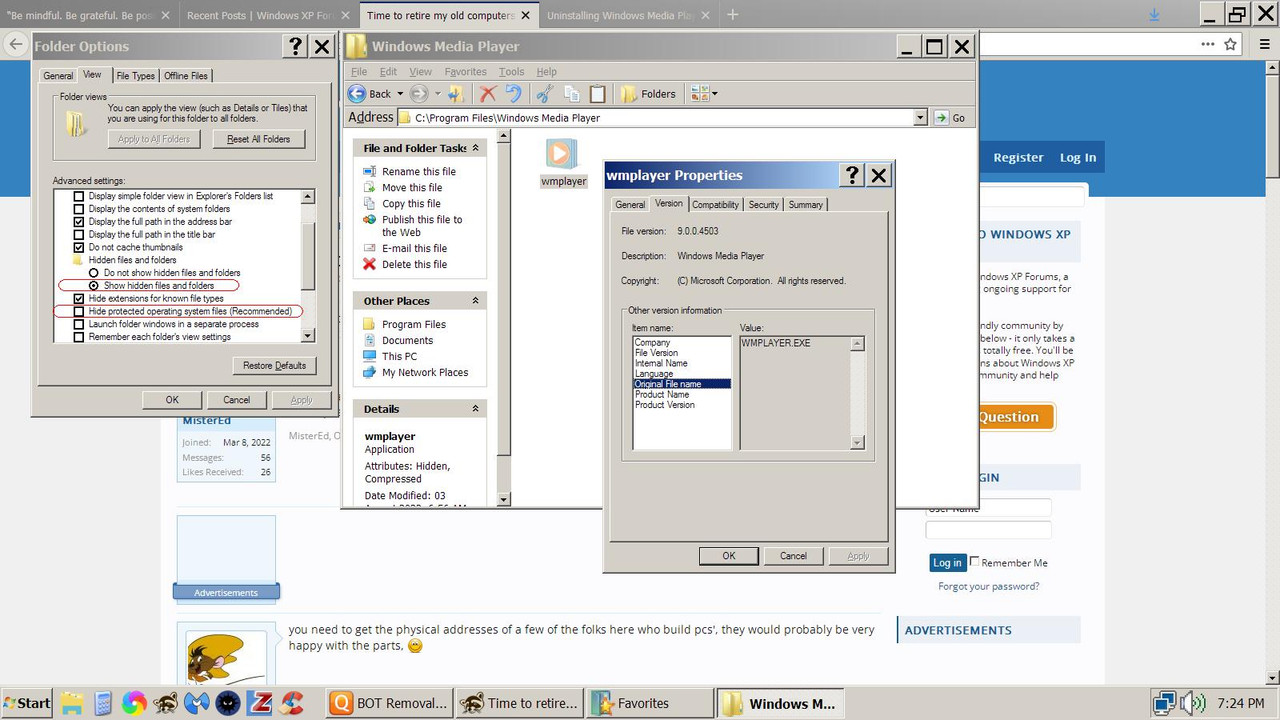The width and height of the screenshot is (1280, 720).
Task: Toggle 'Do not cache thumbnails' checkbox
Action: click(x=79, y=247)
